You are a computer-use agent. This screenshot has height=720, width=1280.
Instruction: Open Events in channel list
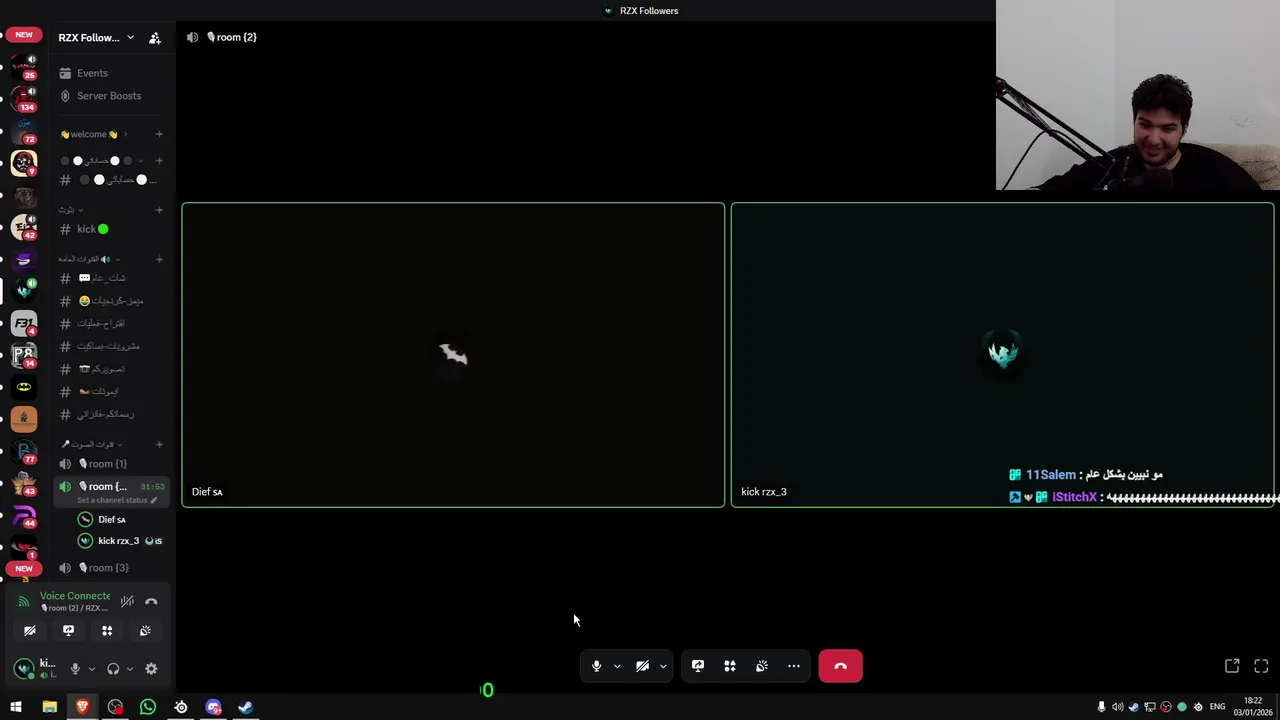(x=92, y=73)
